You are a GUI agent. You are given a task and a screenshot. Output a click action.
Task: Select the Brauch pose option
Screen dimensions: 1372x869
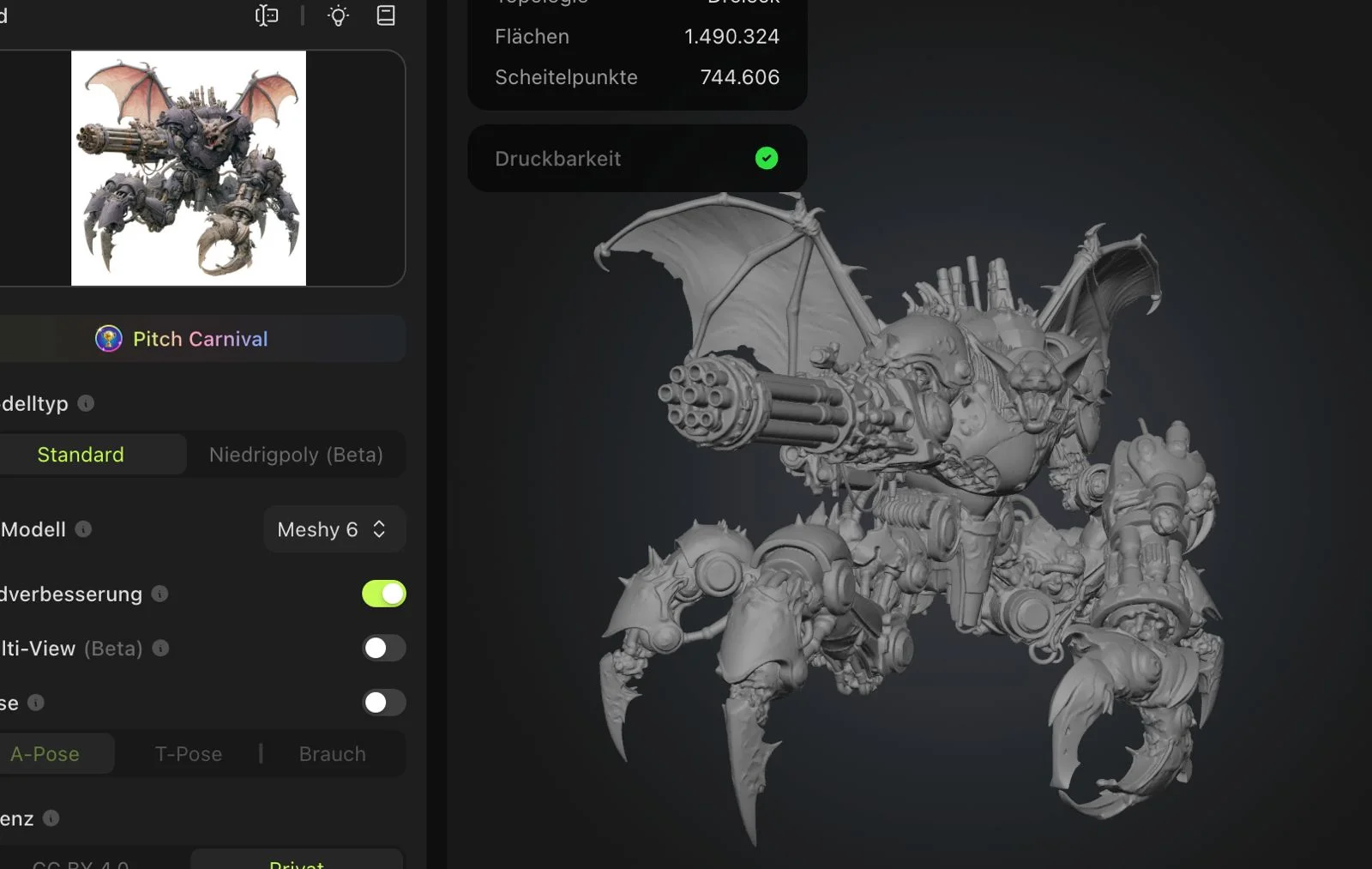333,754
